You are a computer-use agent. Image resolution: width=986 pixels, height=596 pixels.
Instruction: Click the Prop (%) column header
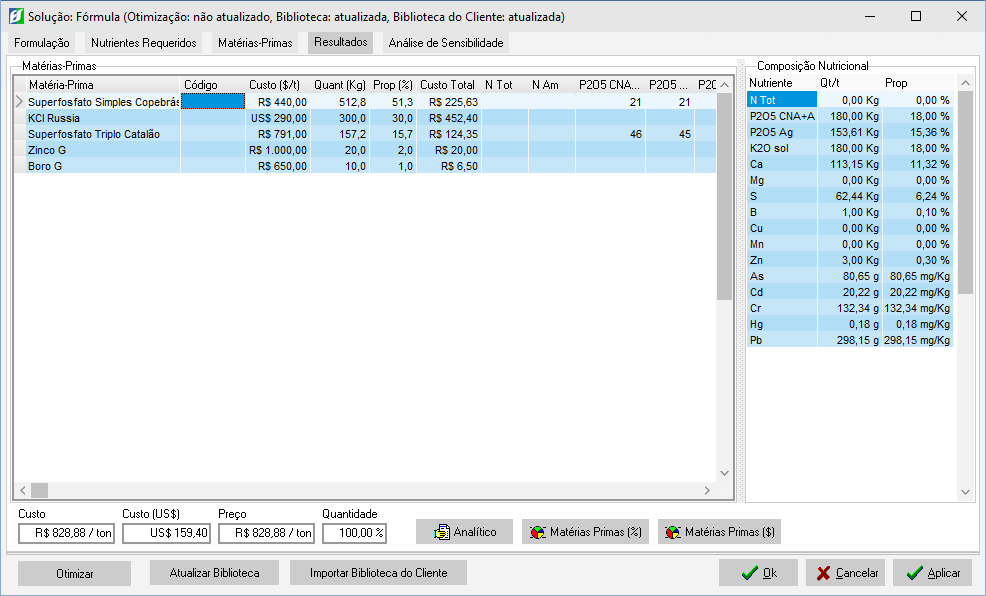(393, 85)
